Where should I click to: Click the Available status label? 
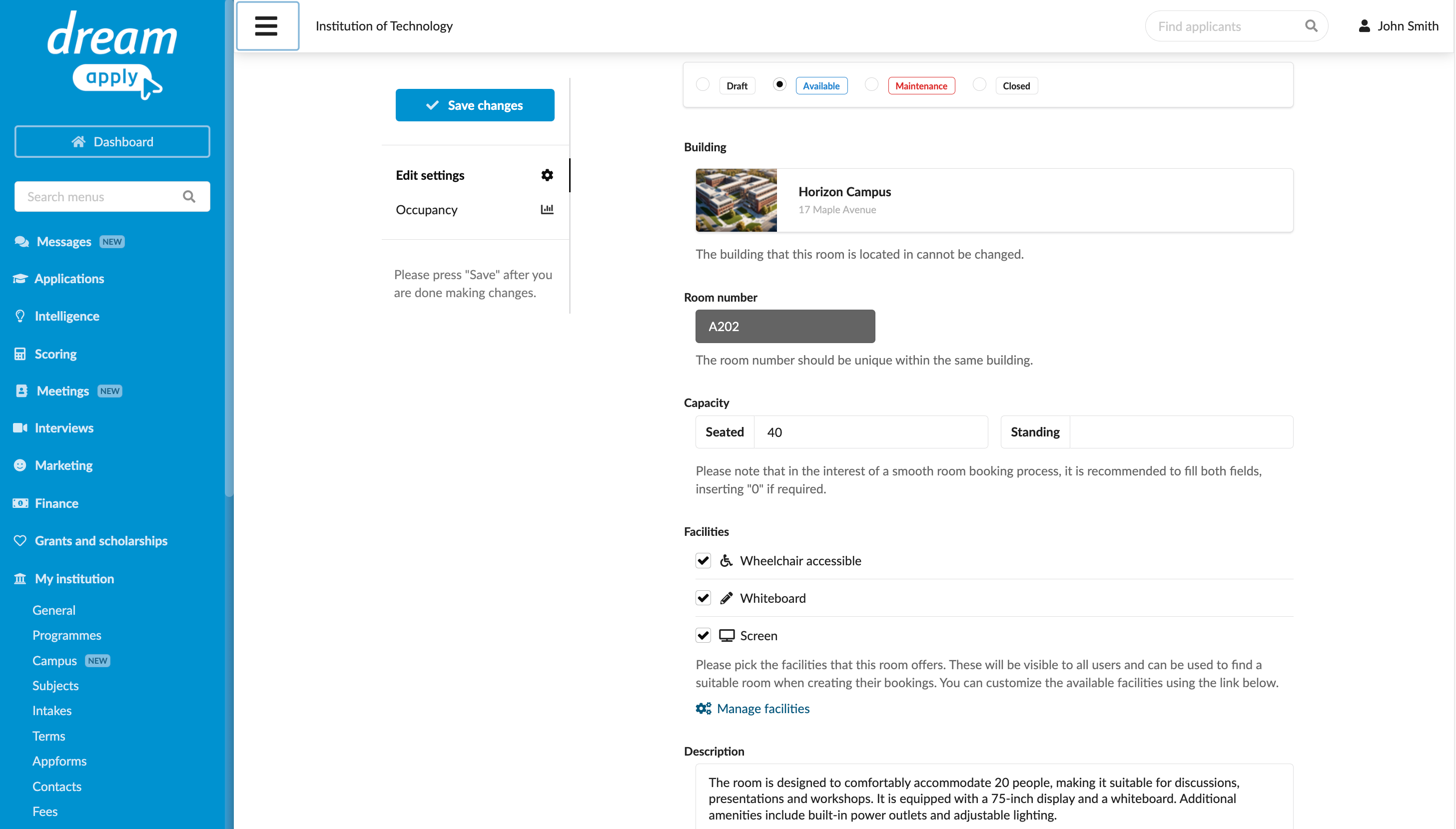[821, 86]
